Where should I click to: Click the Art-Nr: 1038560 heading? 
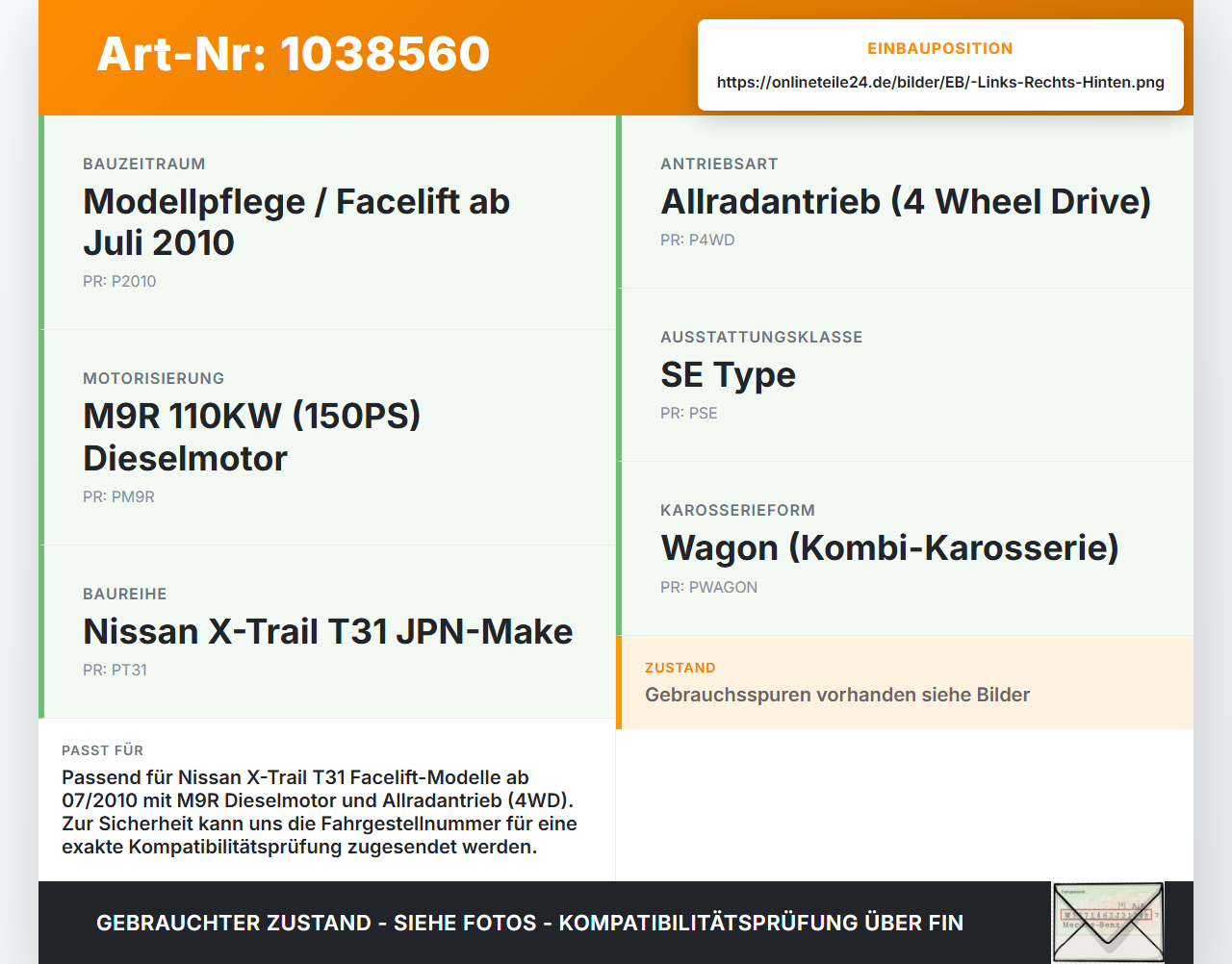294,54
